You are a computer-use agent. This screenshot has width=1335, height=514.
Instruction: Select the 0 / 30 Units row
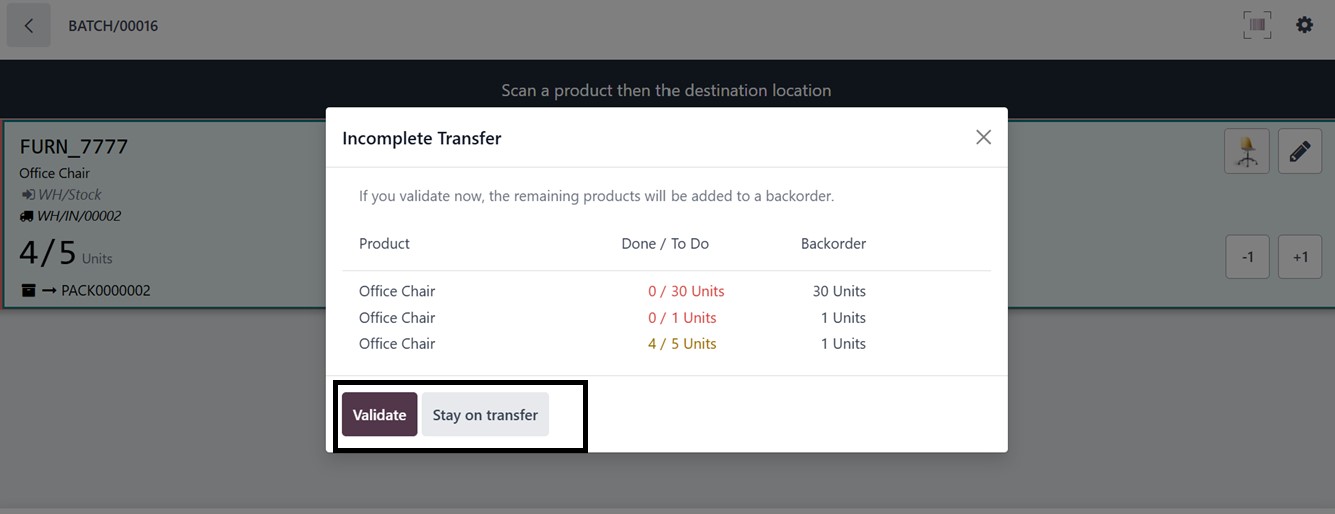click(x=685, y=291)
